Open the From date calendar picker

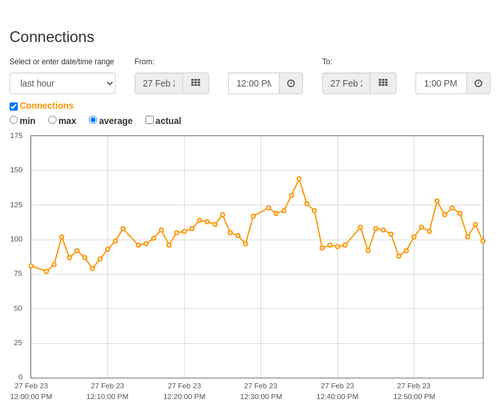[196, 83]
